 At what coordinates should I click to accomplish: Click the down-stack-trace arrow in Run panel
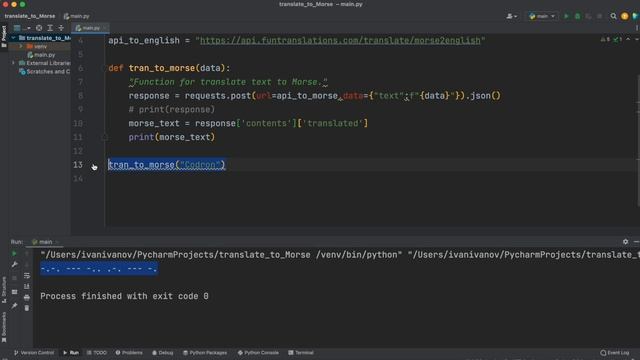point(27,265)
